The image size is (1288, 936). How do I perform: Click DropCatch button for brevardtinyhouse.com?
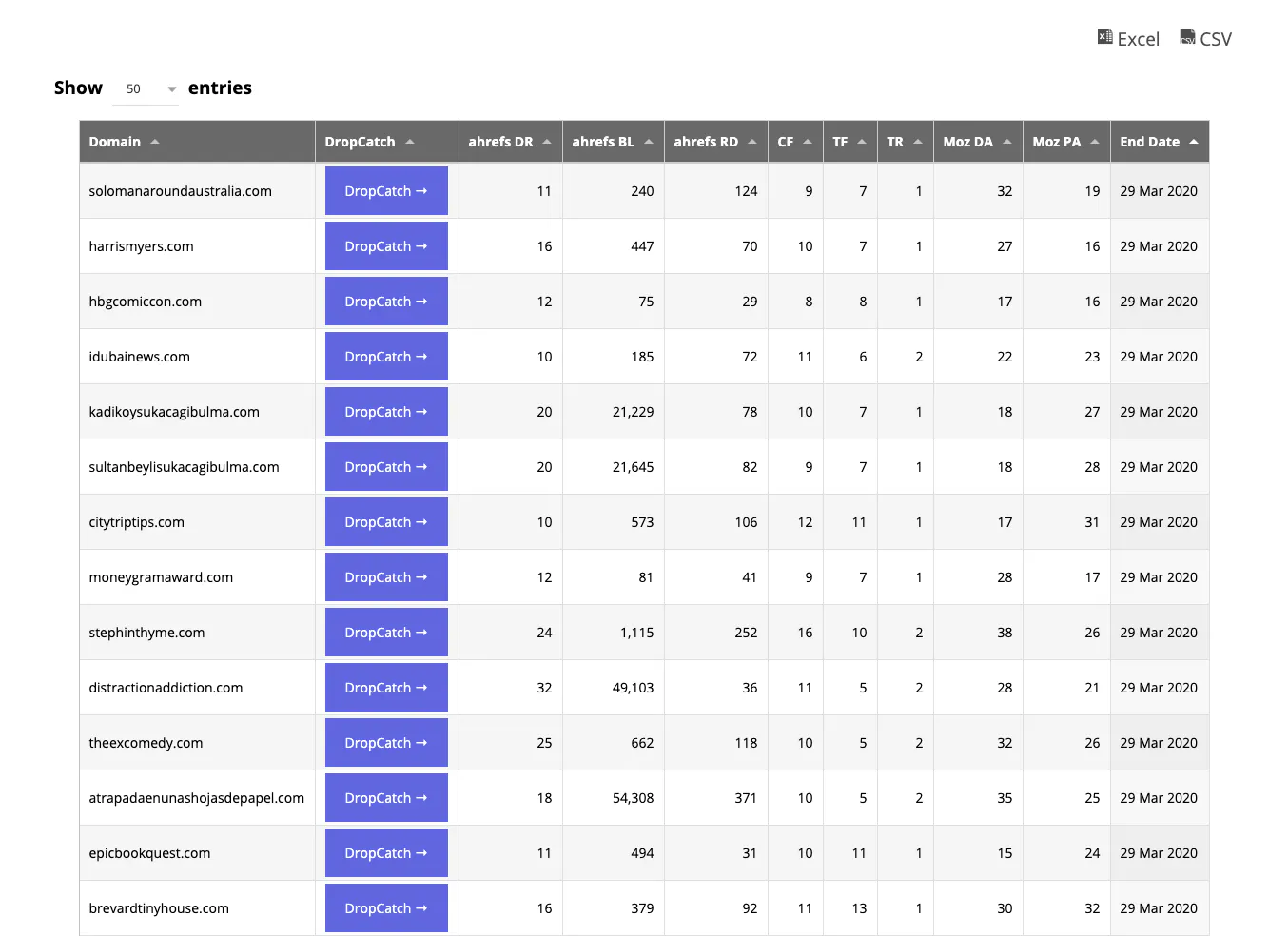point(386,908)
